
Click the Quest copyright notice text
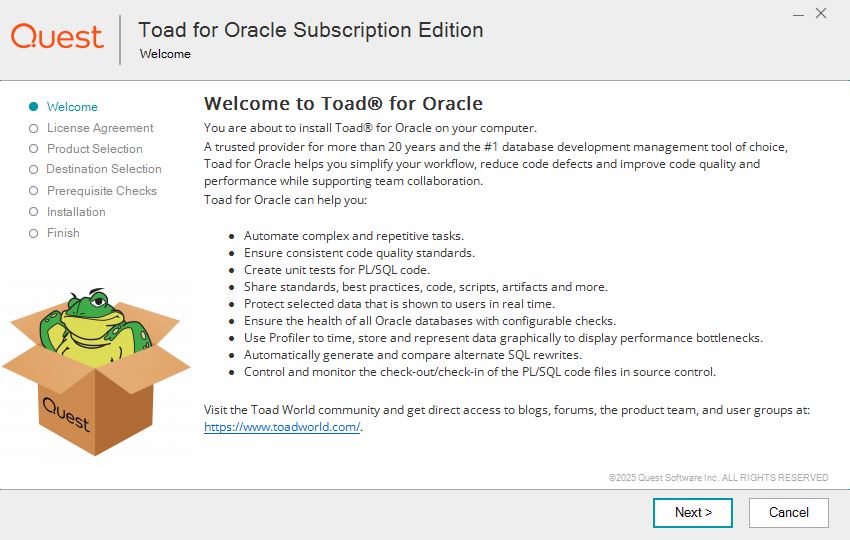click(x=718, y=478)
